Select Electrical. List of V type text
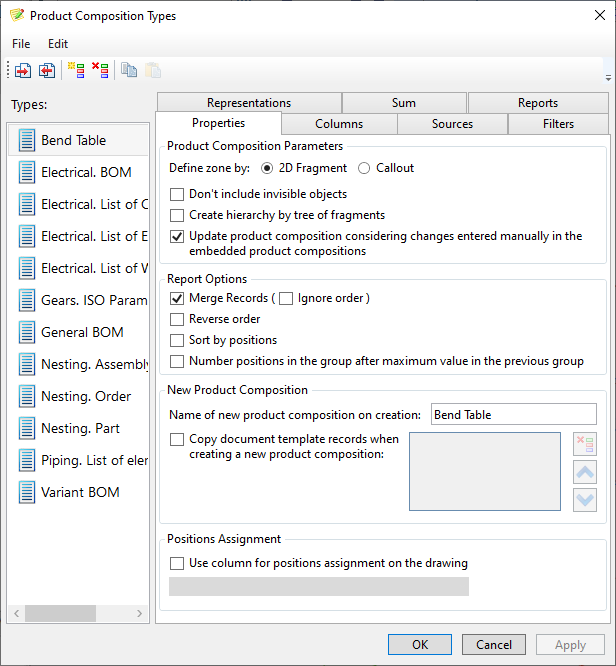This screenshot has width=616, height=666. tap(94, 268)
